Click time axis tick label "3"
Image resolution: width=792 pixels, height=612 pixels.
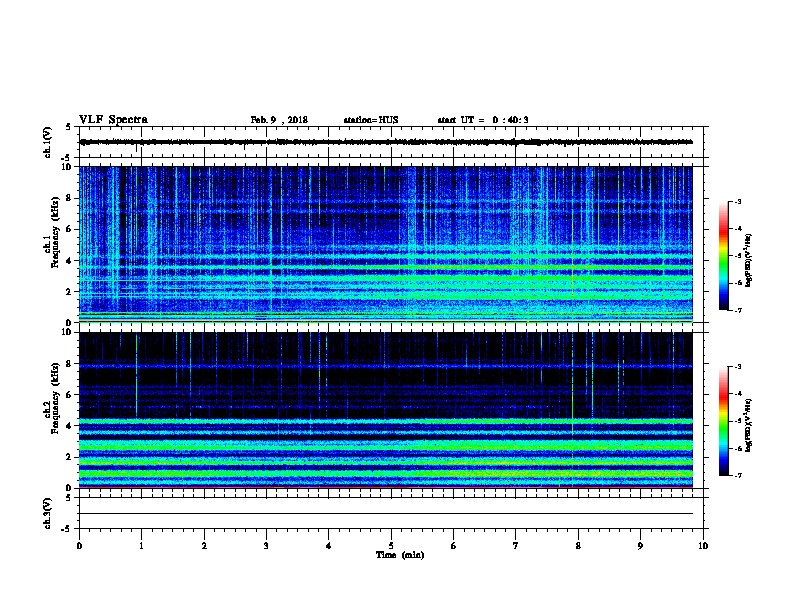coord(266,546)
